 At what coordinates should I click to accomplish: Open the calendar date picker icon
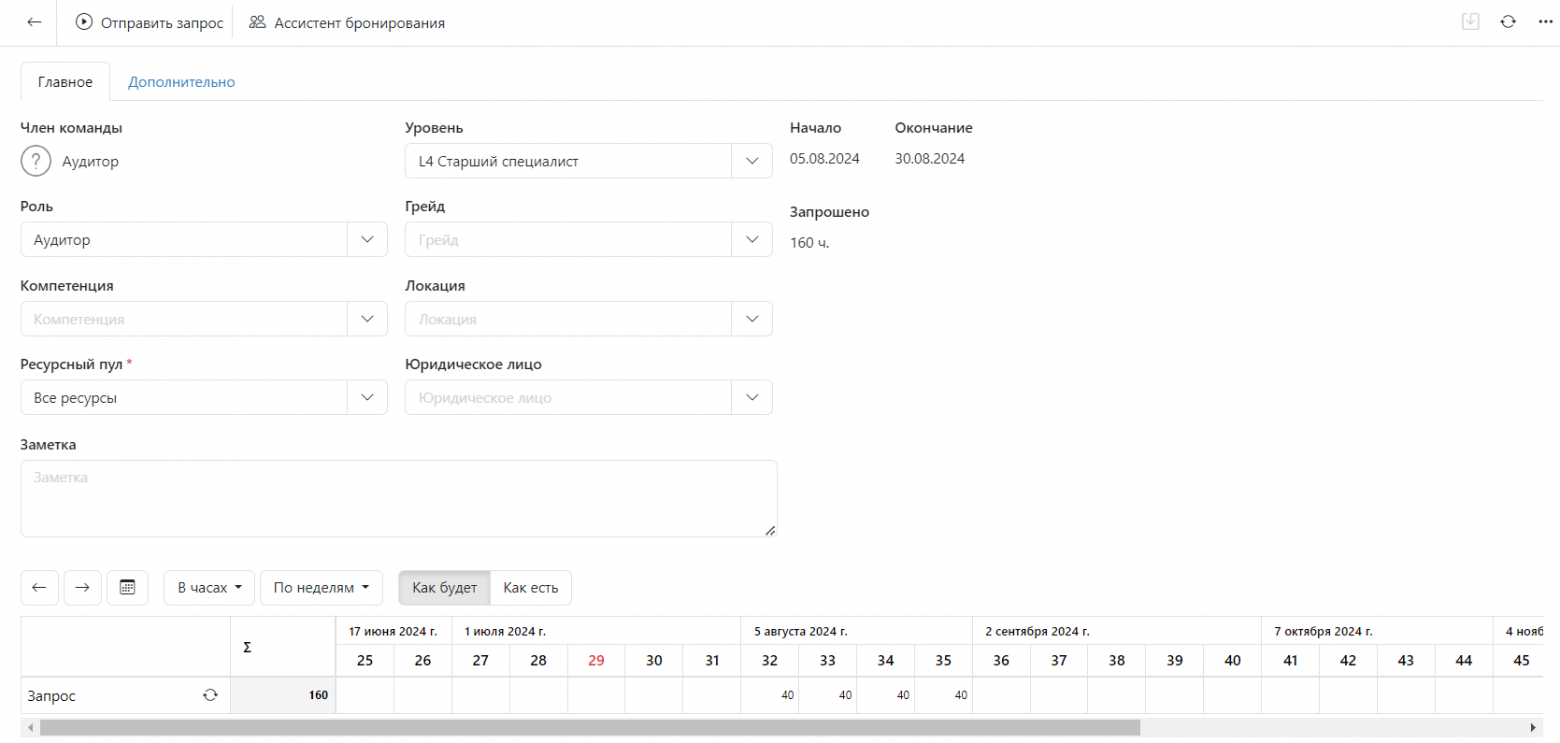tap(127, 588)
